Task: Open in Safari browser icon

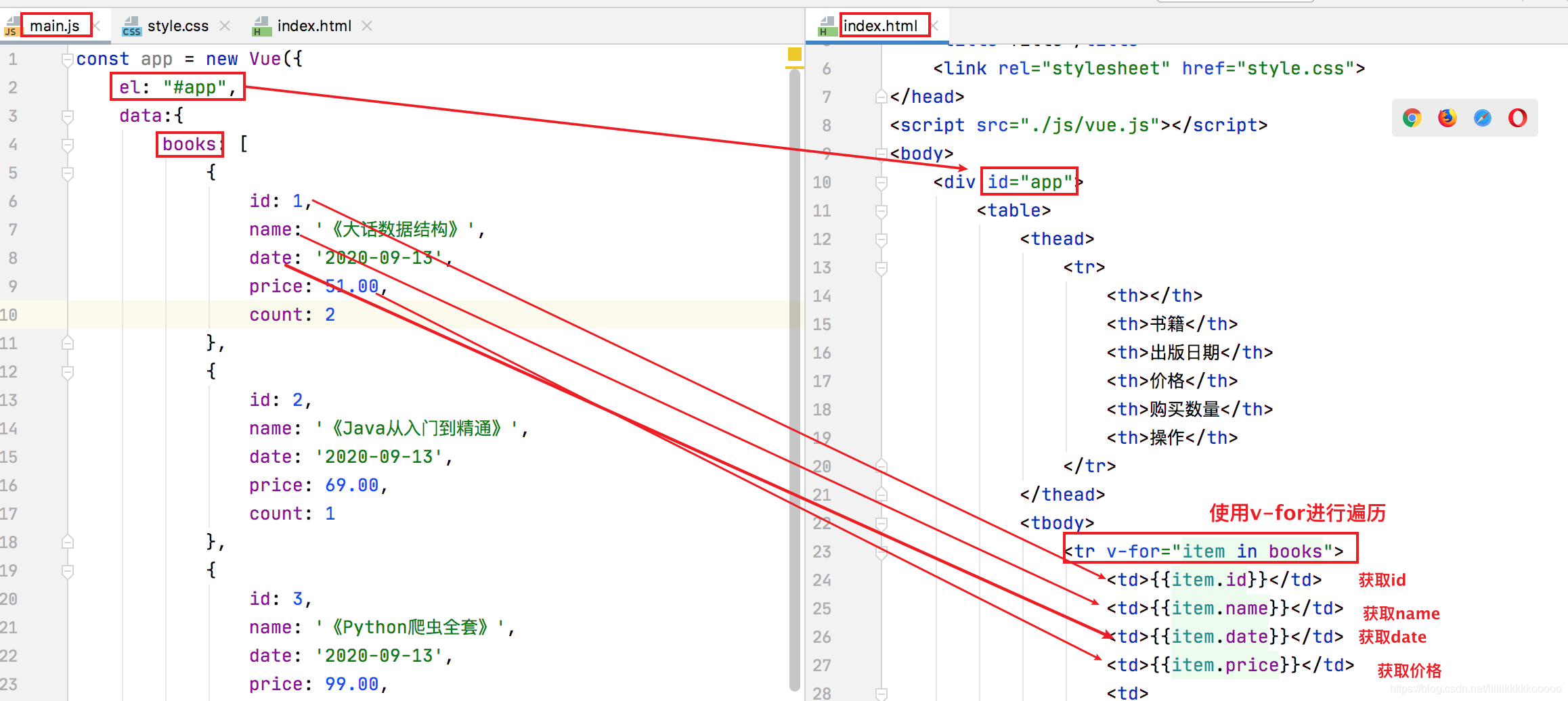Action: pyautogui.click(x=1482, y=118)
